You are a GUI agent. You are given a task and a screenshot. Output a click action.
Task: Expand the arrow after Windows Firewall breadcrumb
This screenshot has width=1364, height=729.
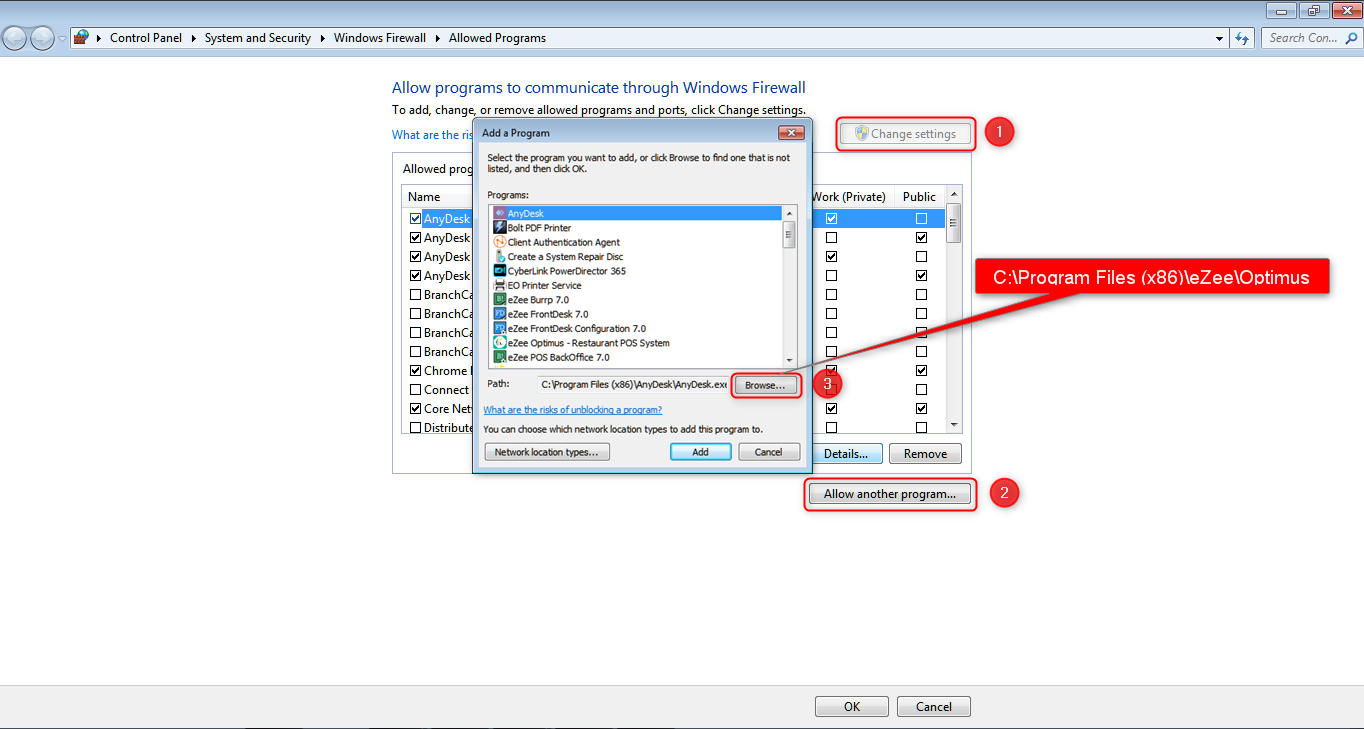click(438, 38)
